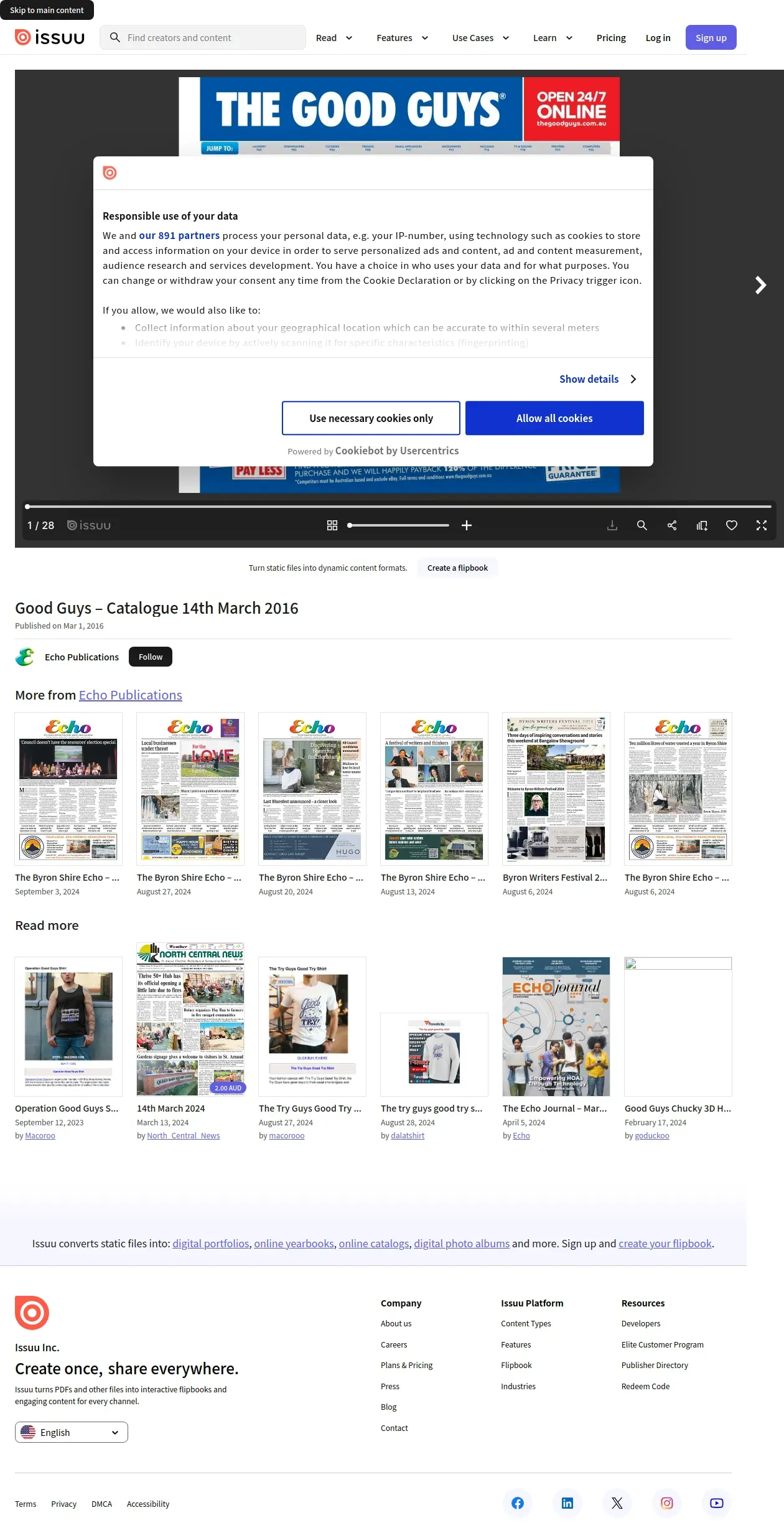The width and height of the screenshot is (784, 1533).
Task: Click the search magnifier icon in the header
Action: (x=114, y=37)
